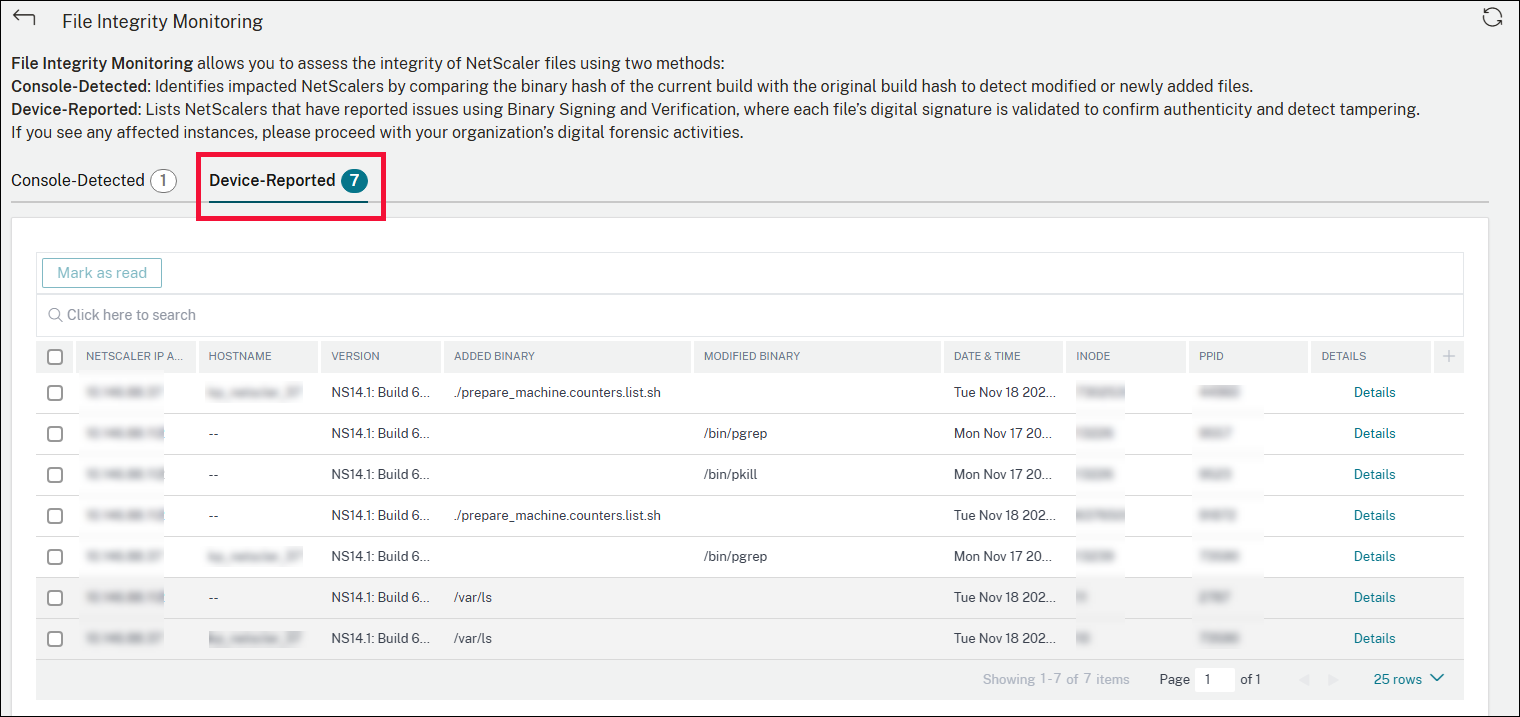Click the page number input box
This screenshot has width=1520, height=717.
coord(1214,679)
